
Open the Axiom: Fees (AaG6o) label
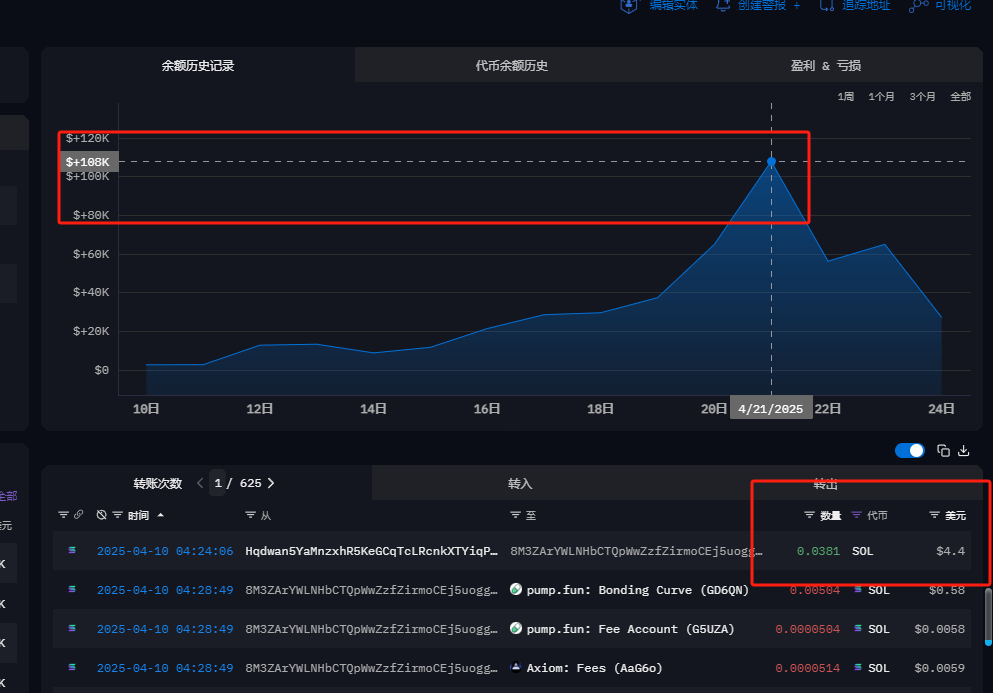[594, 668]
